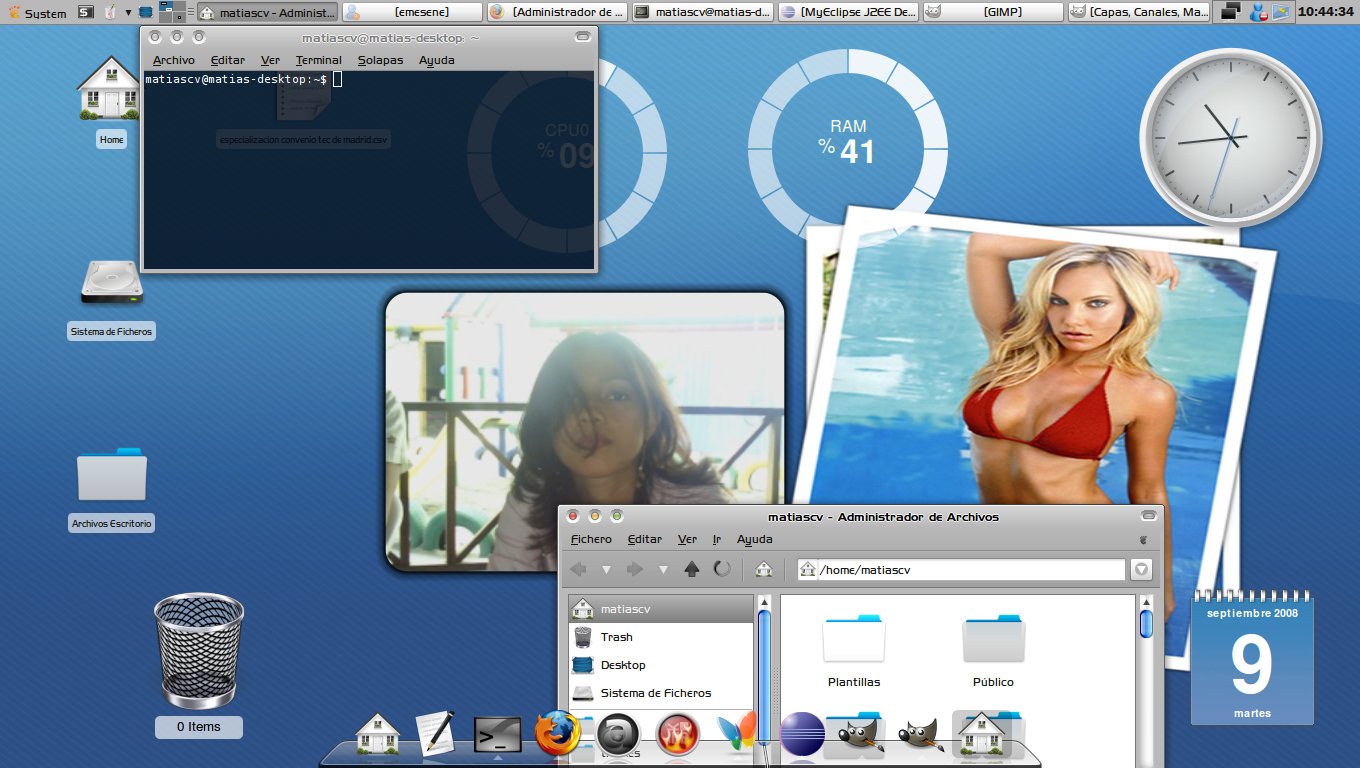Open Fichero menu in file manager
The height and width of the screenshot is (768, 1360).
coord(591,539)
